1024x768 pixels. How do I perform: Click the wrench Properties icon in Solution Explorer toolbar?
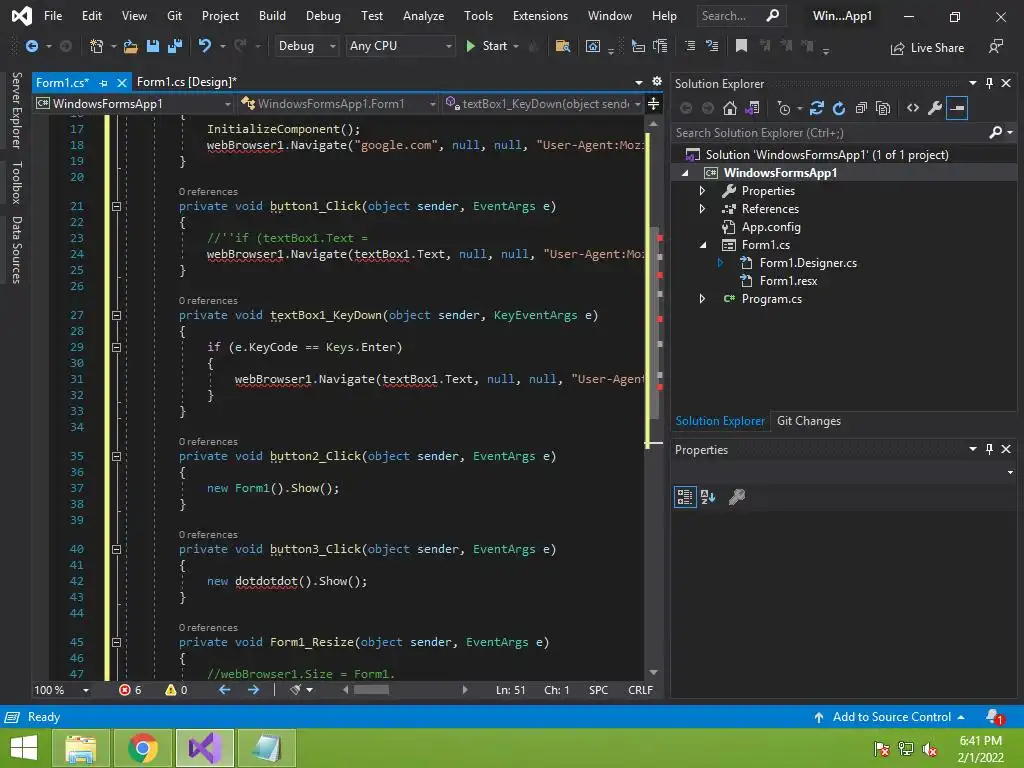tap(935, 108)
